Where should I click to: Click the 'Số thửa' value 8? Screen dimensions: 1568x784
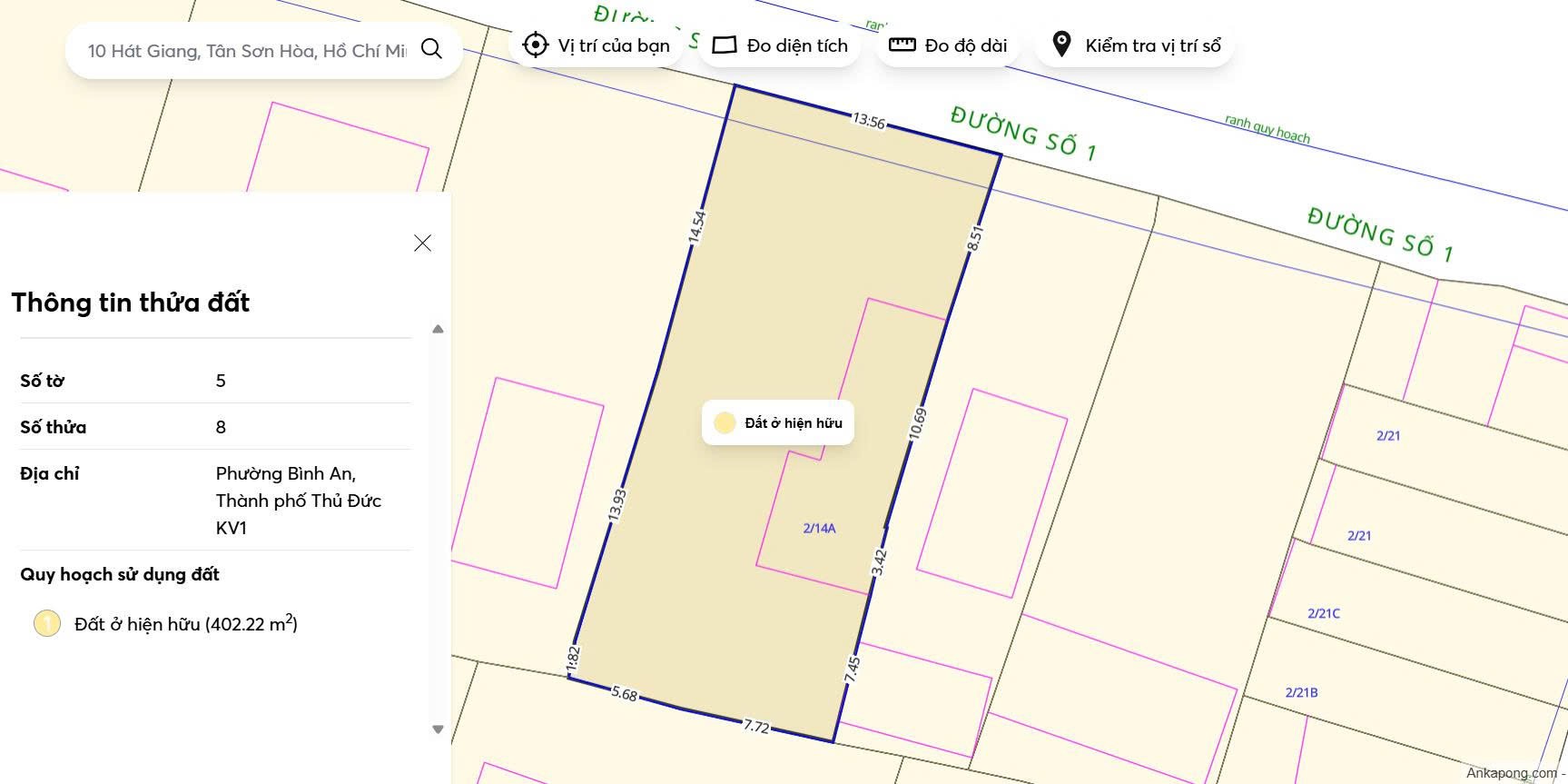(221, 427)
